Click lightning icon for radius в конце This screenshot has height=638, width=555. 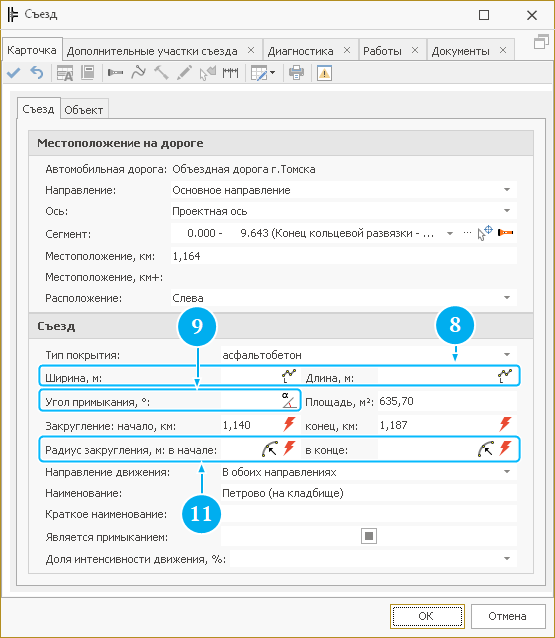[505, 448]
